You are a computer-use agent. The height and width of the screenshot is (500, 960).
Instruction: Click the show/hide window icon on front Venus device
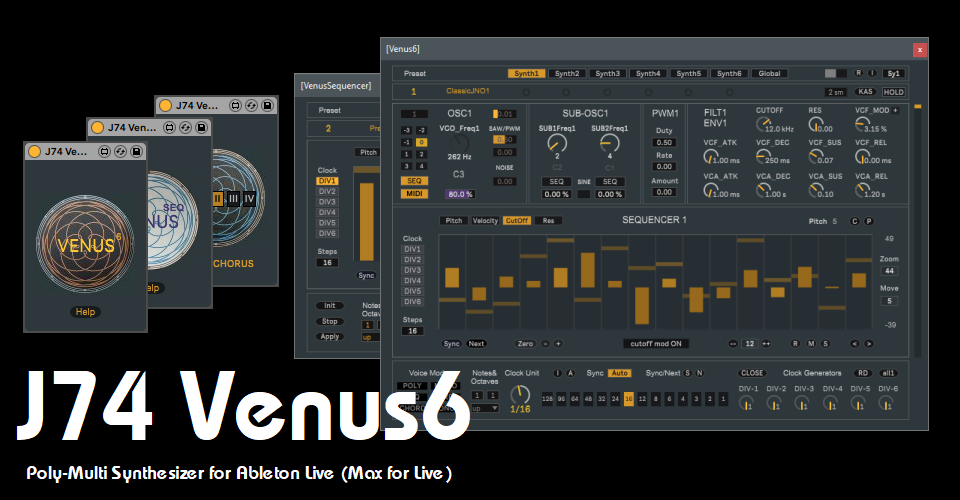pyautogui.click(x=105, y=151)
